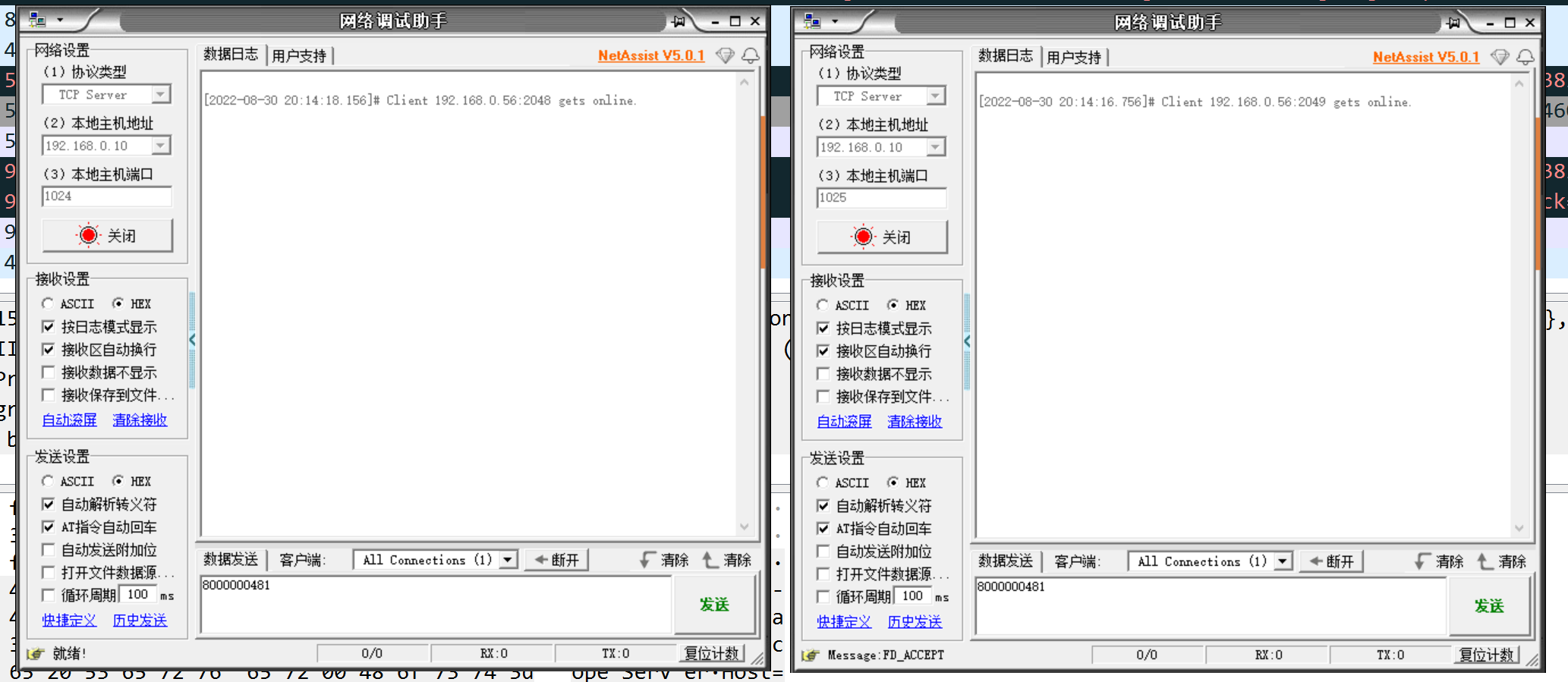
Task: Click the log-area clear button in right window
Action: [x=1502, y=561]
